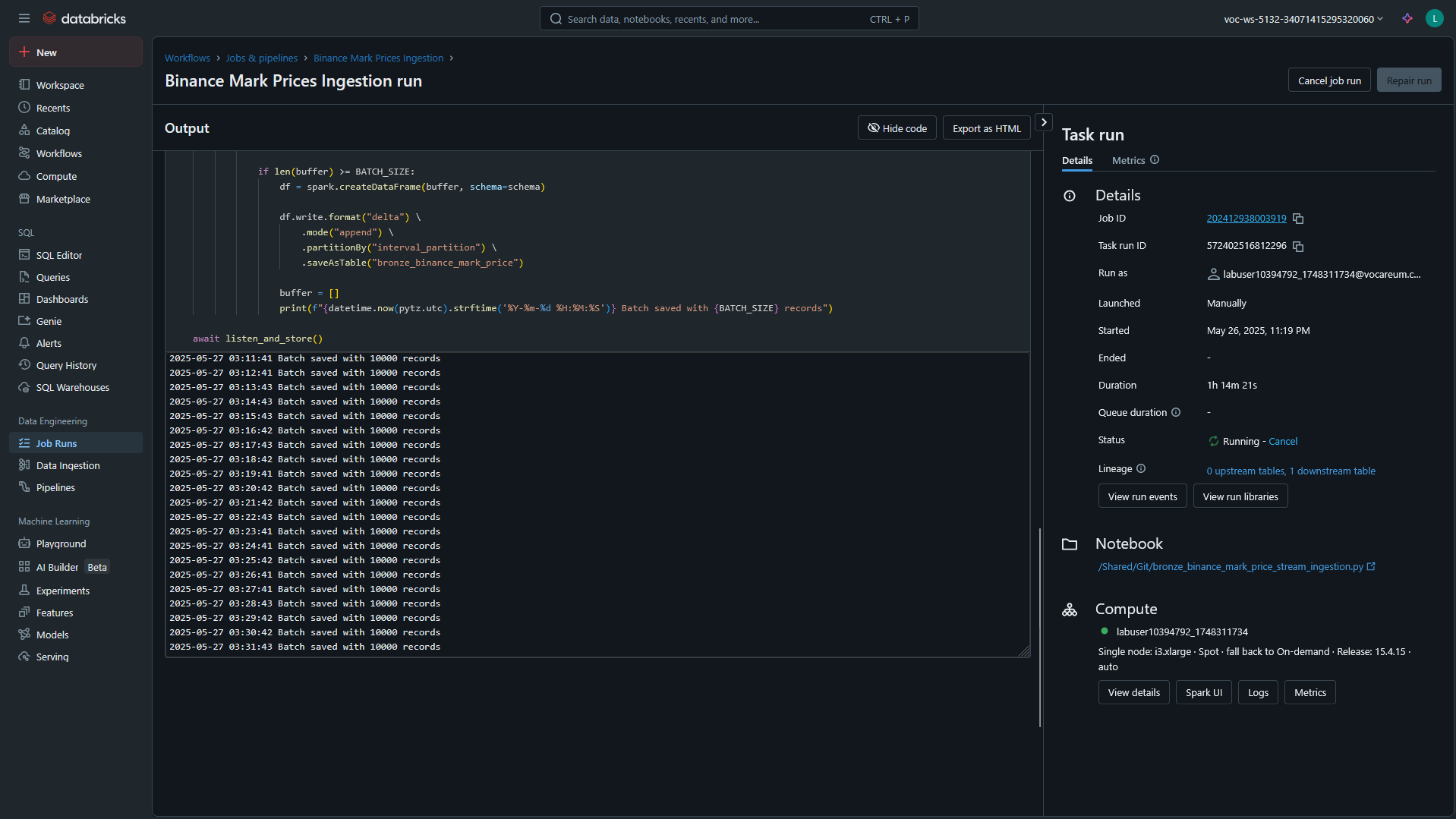Switch to the Metrics tab

(1128, 160)
